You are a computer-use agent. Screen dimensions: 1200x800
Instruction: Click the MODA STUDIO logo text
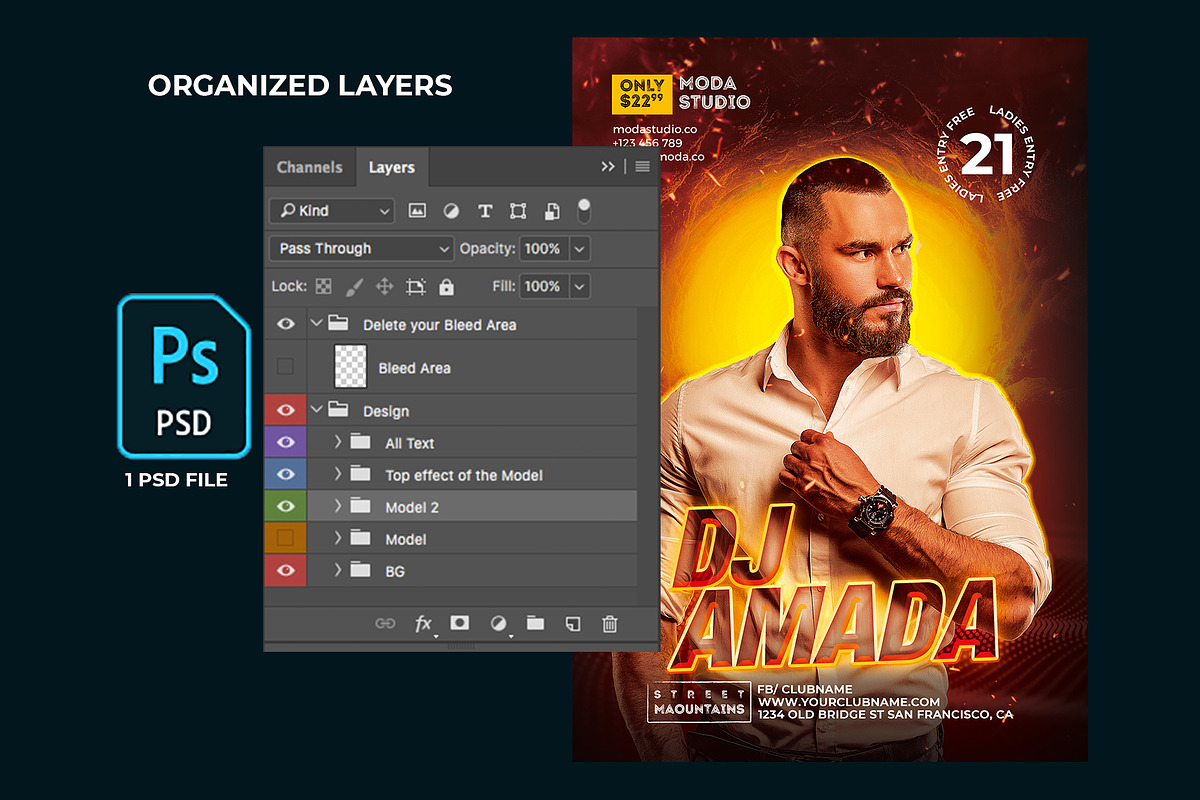click(x=714, y=93)
